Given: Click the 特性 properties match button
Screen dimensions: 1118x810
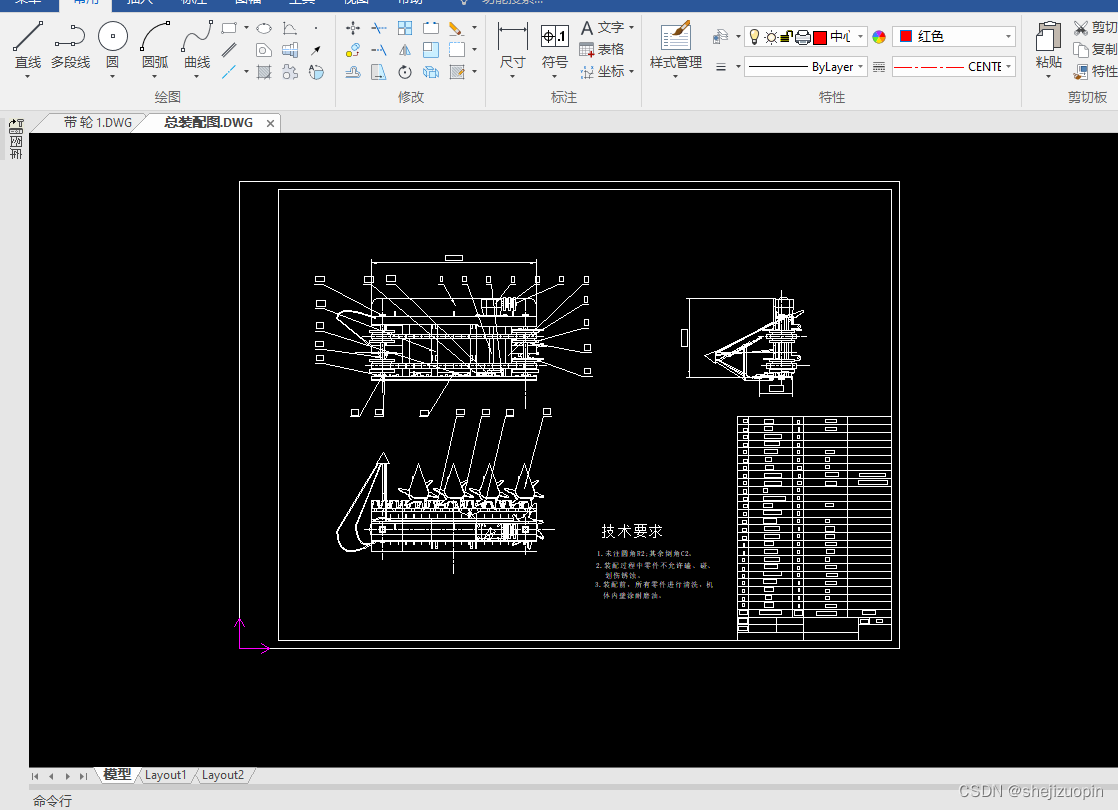Looking at the screenshot, I should (1095, 71).
